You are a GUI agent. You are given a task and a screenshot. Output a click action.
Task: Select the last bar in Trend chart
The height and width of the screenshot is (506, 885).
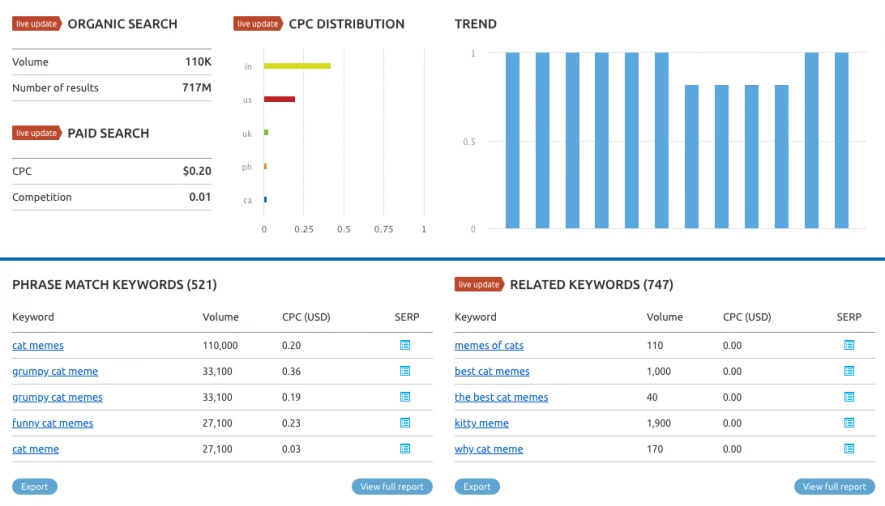841,140
